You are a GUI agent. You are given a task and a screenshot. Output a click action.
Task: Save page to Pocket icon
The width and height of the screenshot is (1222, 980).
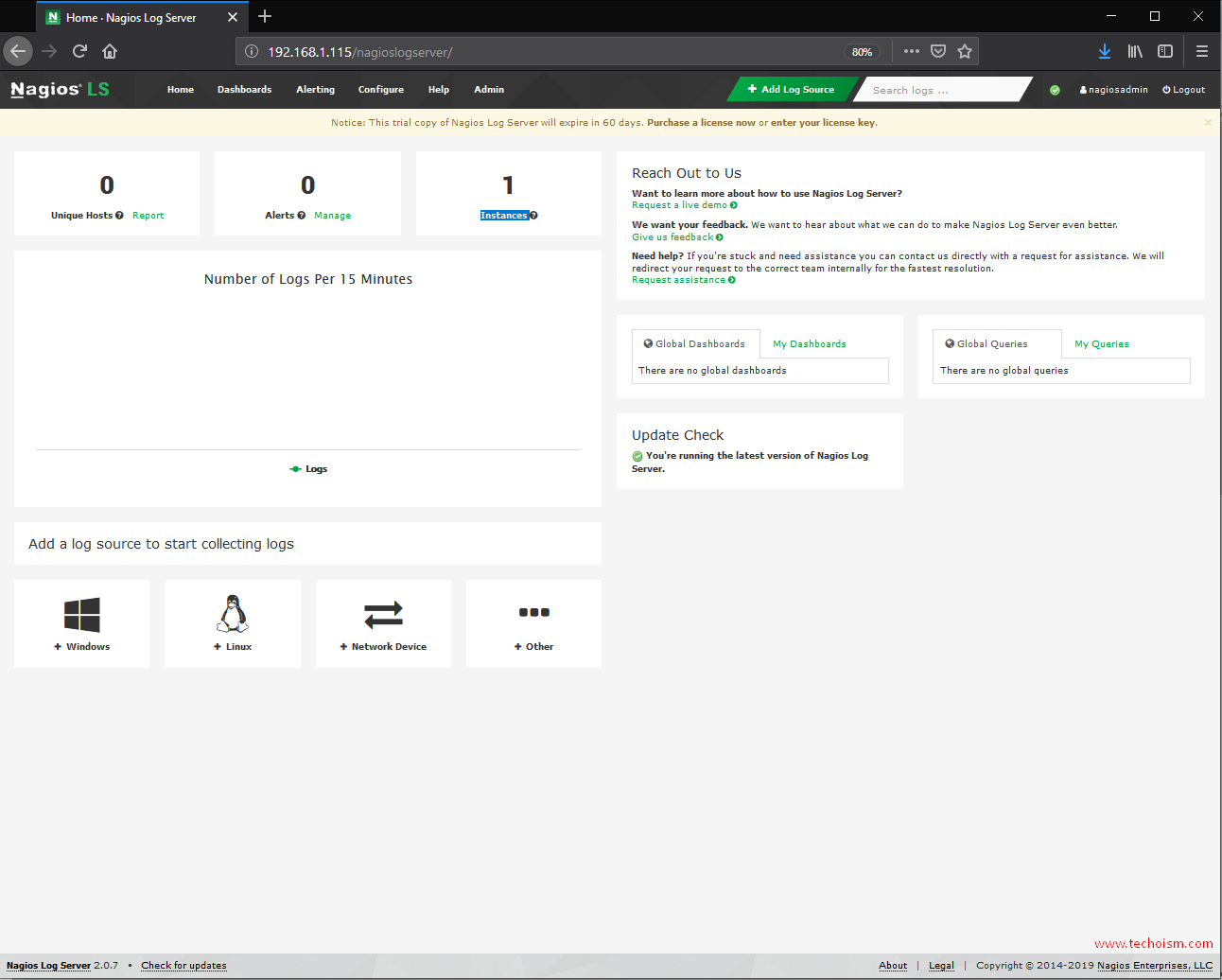[937, 51]
